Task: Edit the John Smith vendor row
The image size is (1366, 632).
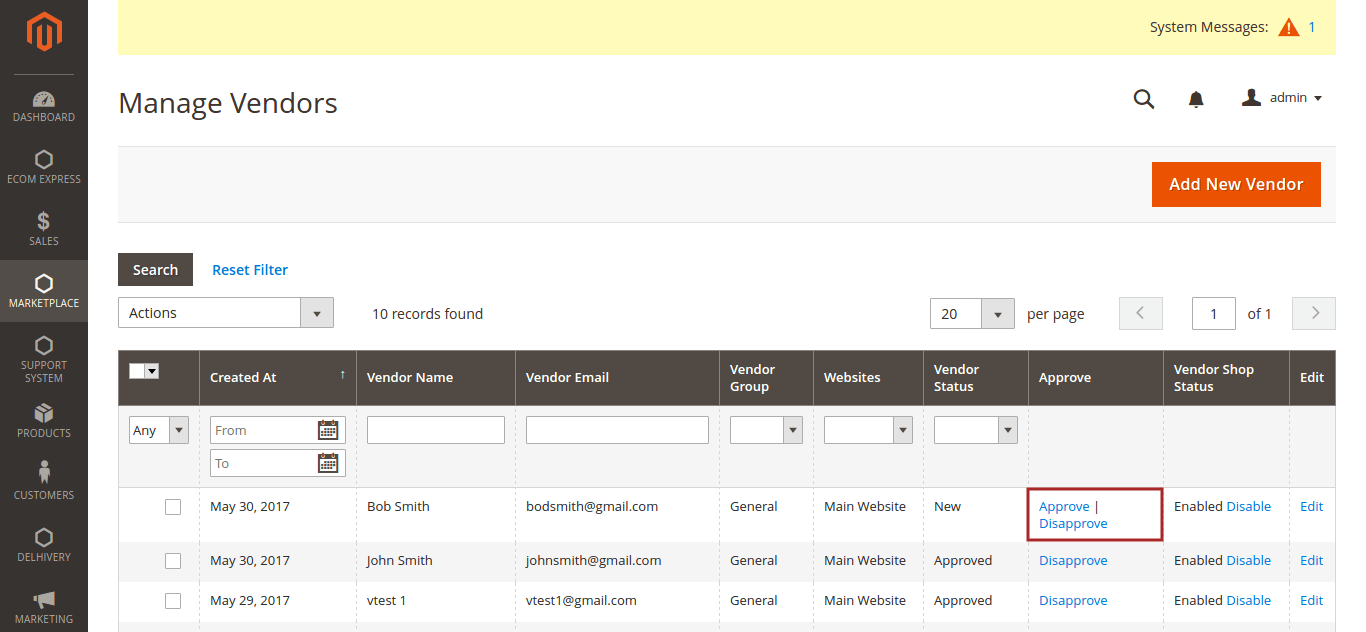Action: click(x=1311, y=561)
